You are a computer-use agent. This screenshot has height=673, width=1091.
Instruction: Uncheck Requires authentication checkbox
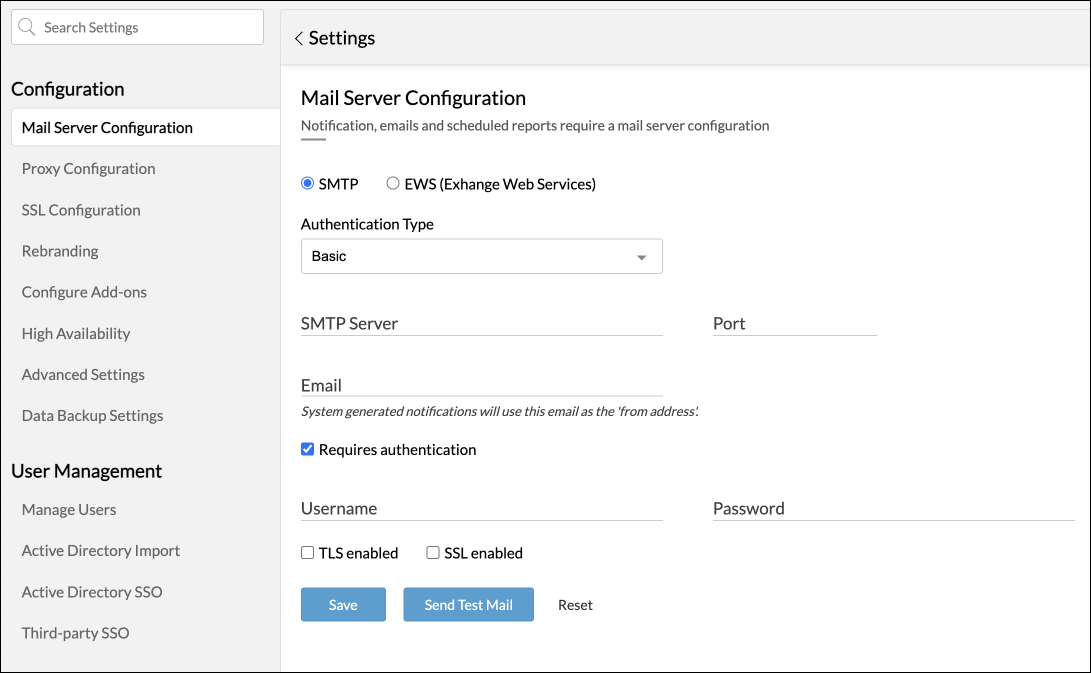[308, 450]
